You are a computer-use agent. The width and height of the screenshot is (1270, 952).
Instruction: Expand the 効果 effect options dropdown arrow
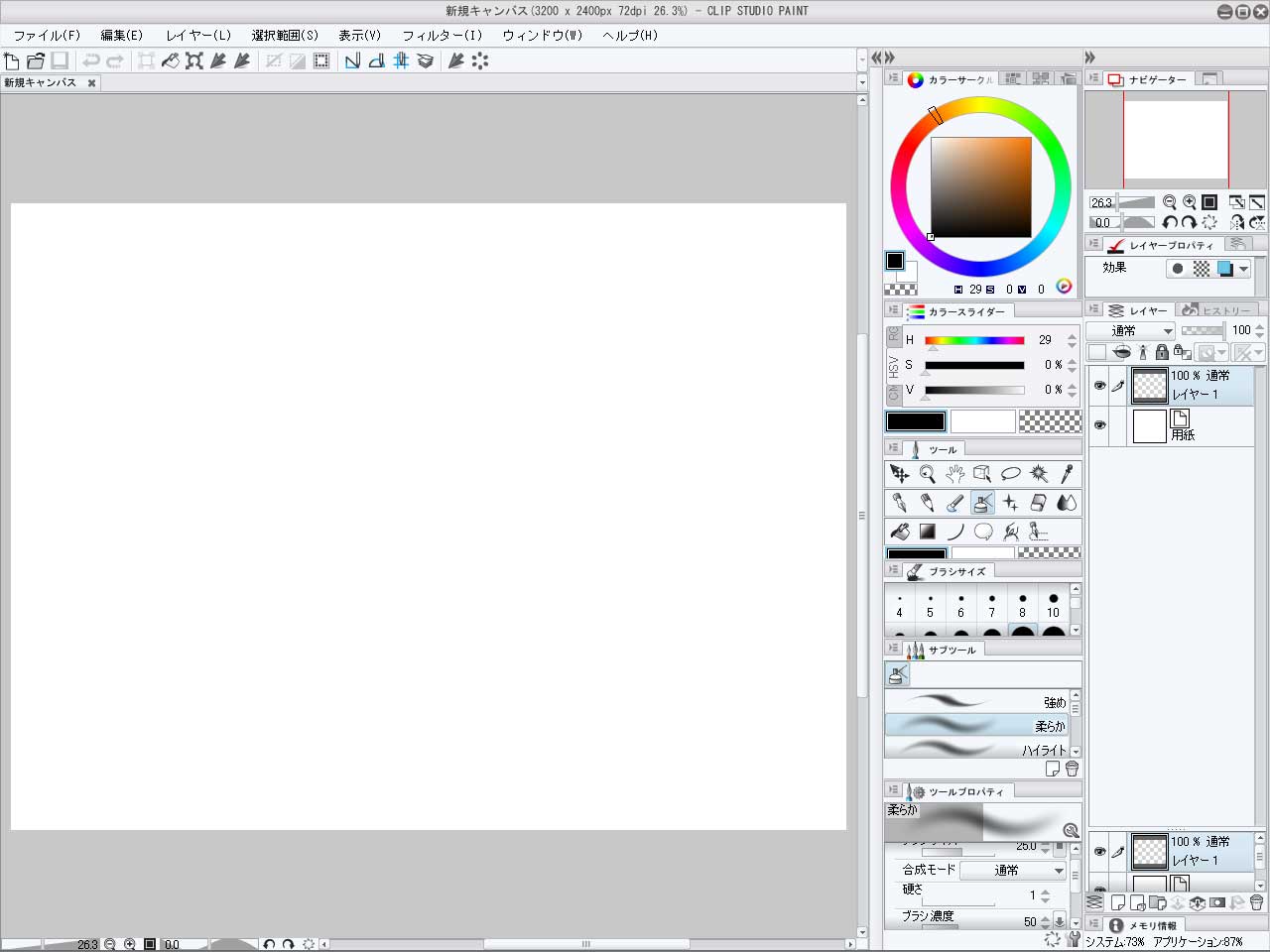pyautogui.click(x=1243, y=269)
